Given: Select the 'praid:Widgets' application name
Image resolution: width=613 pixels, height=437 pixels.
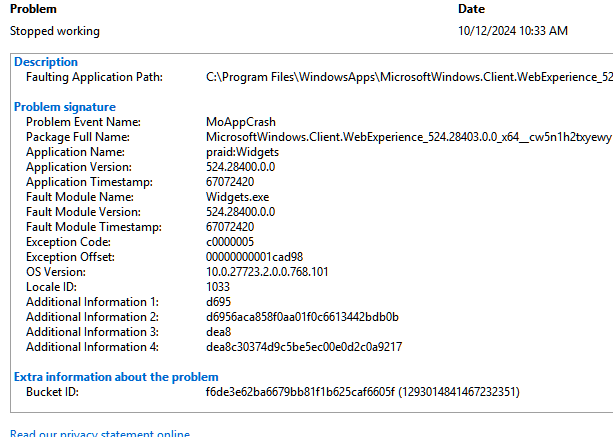Looking at the screenshot, I should tap(242, 152).
